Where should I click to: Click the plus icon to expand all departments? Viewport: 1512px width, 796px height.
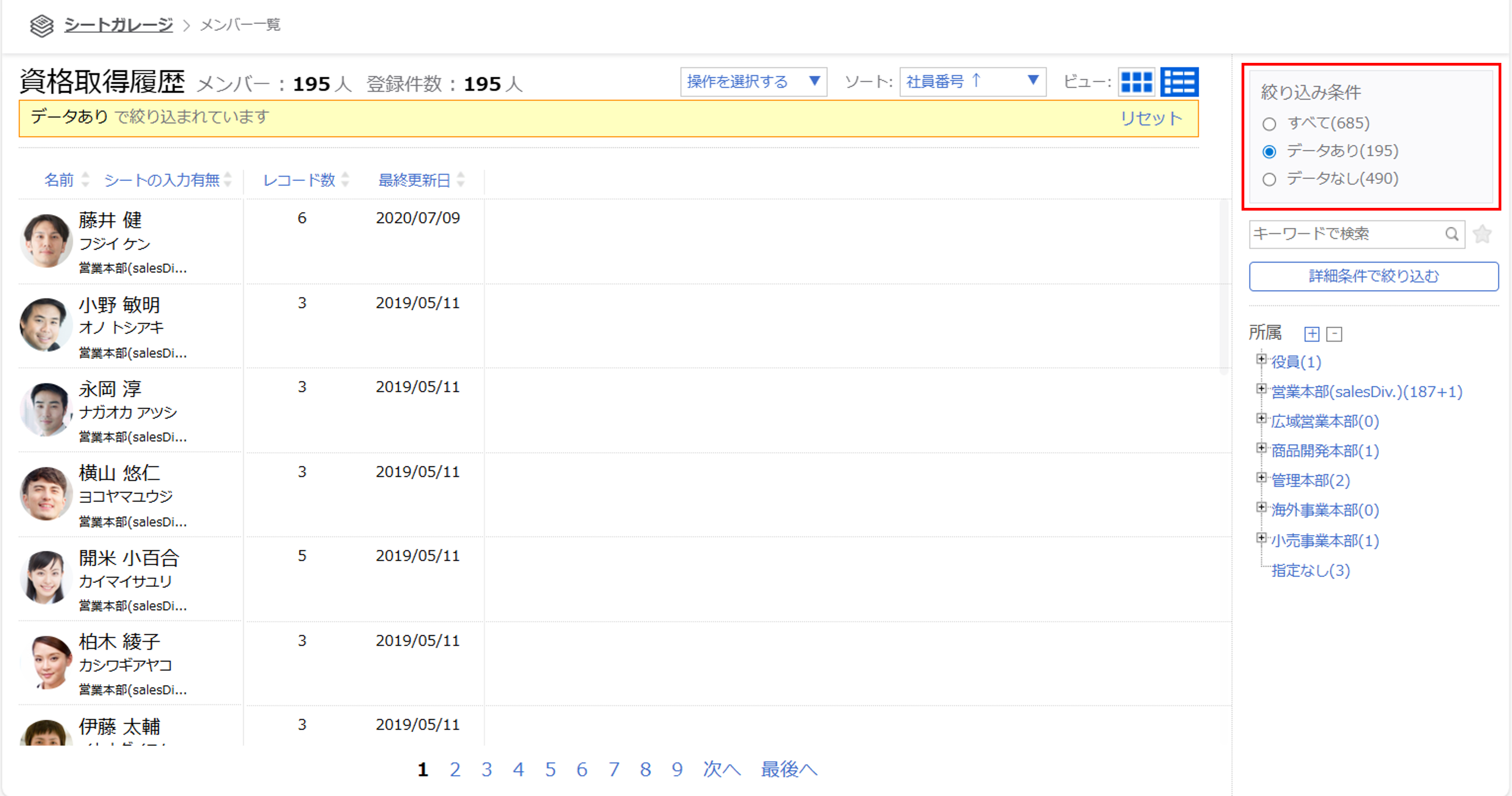point(1311,334)
